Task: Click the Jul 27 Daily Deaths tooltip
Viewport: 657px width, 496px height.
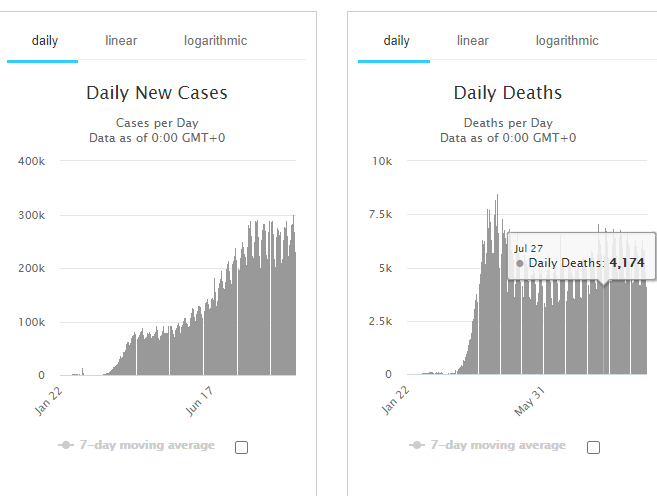Action: pyautogui.click(x=581, y=256)
